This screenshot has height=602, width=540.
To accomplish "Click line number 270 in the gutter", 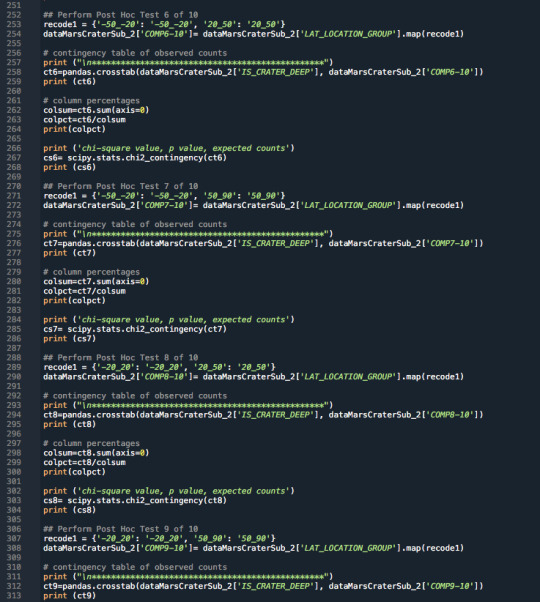I will (14, 186).
